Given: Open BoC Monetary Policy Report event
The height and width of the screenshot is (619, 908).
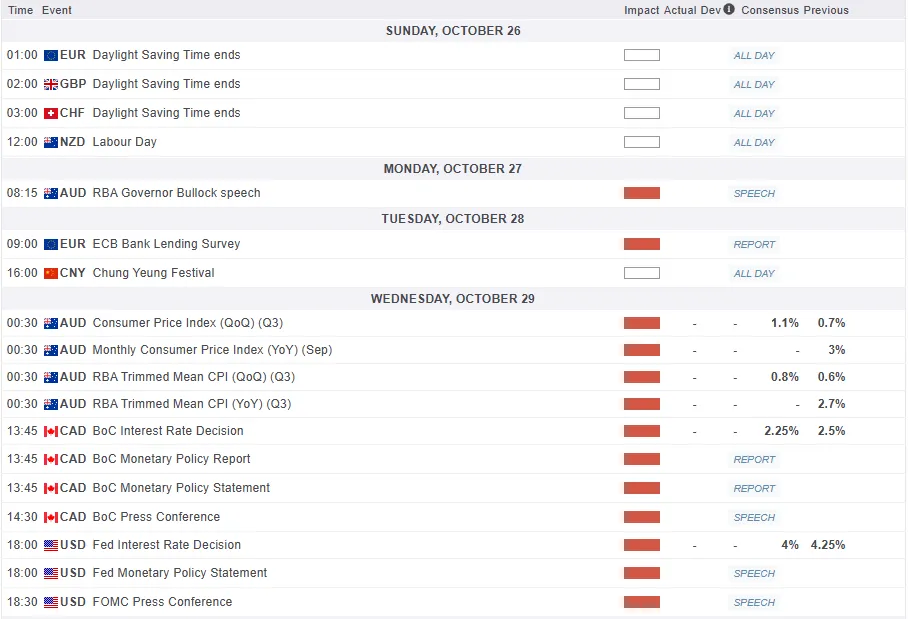Looking at the screenshot, I should tap(171, 459).
